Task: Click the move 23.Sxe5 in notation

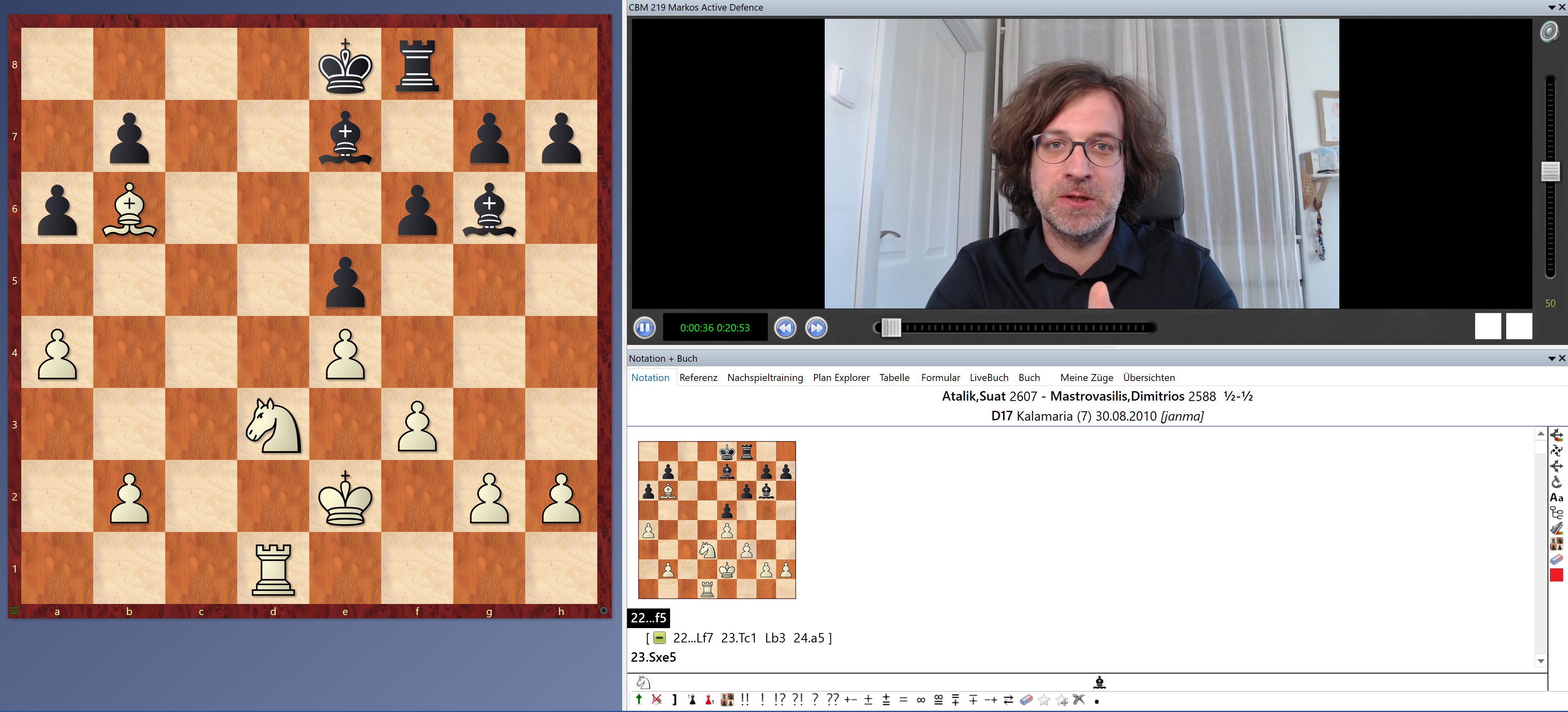Action: pyautogui.click(x=653, y=657)
